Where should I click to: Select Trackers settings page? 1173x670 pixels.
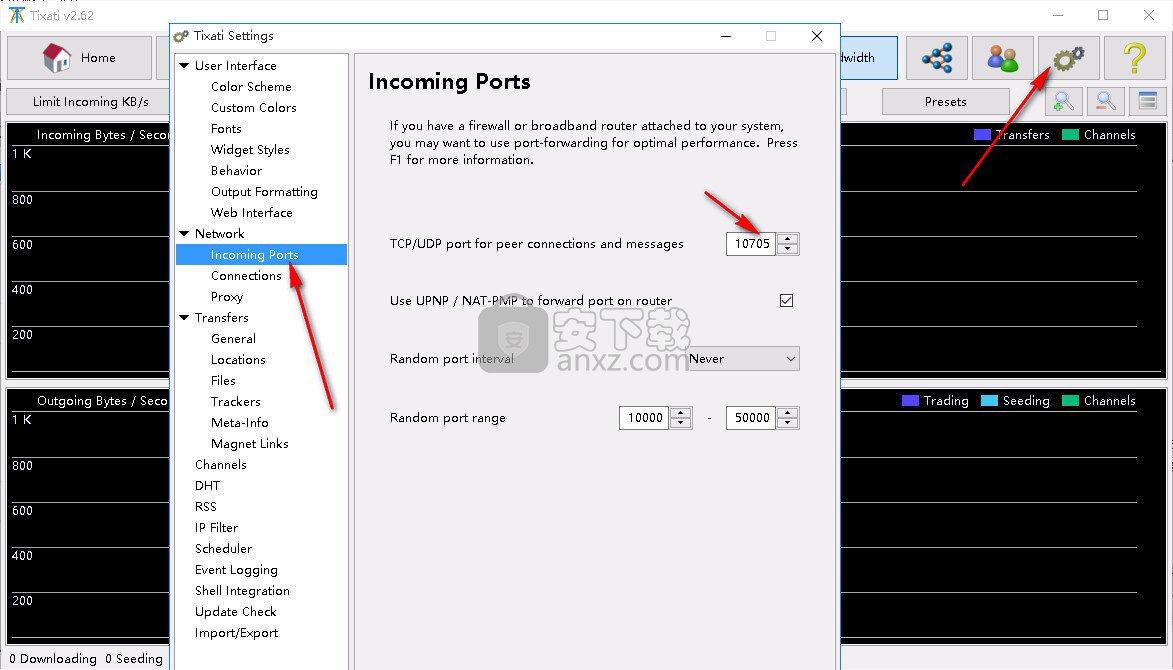pyautogui.click(x=236, y=402)
